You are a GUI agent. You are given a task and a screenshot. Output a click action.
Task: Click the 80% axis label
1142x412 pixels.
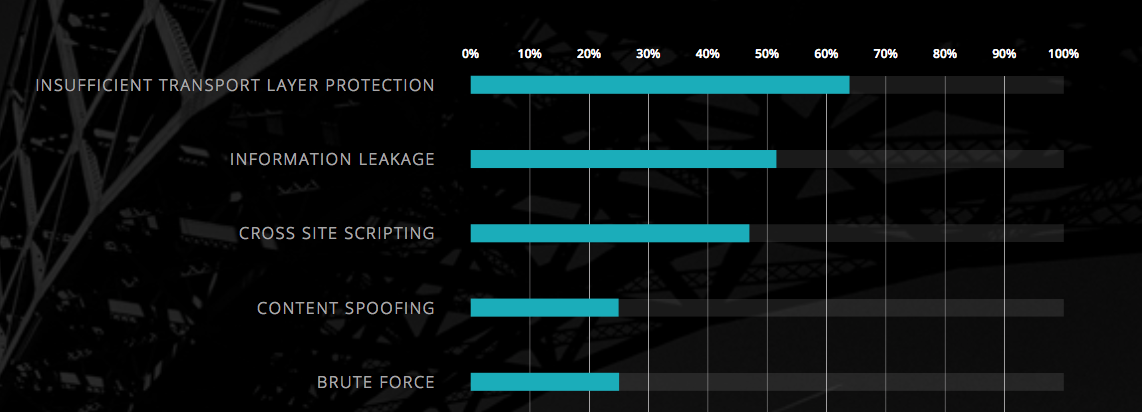point(945,54)
